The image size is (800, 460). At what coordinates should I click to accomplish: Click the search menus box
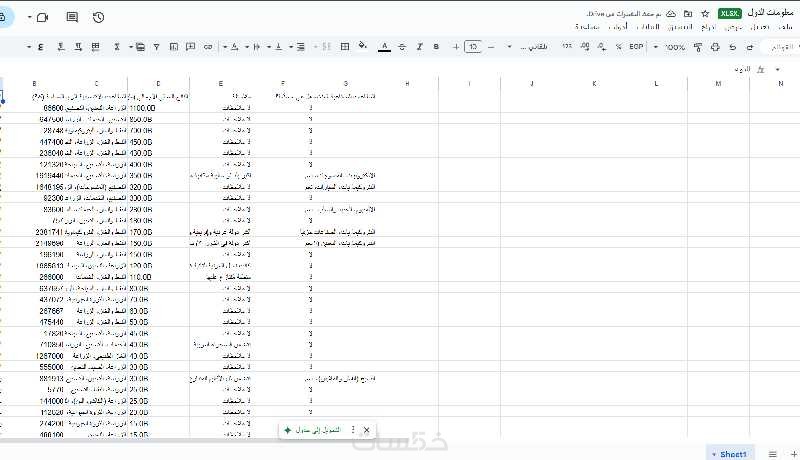pos(783,47)
